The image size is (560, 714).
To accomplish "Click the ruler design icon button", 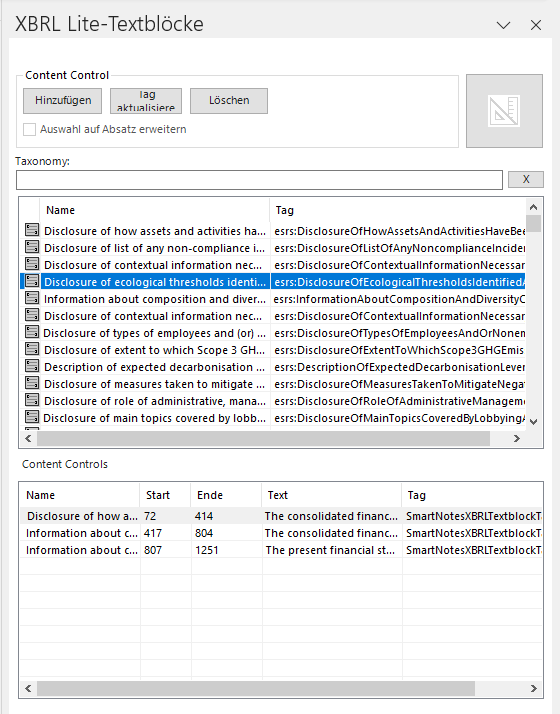I will point(504,111).
